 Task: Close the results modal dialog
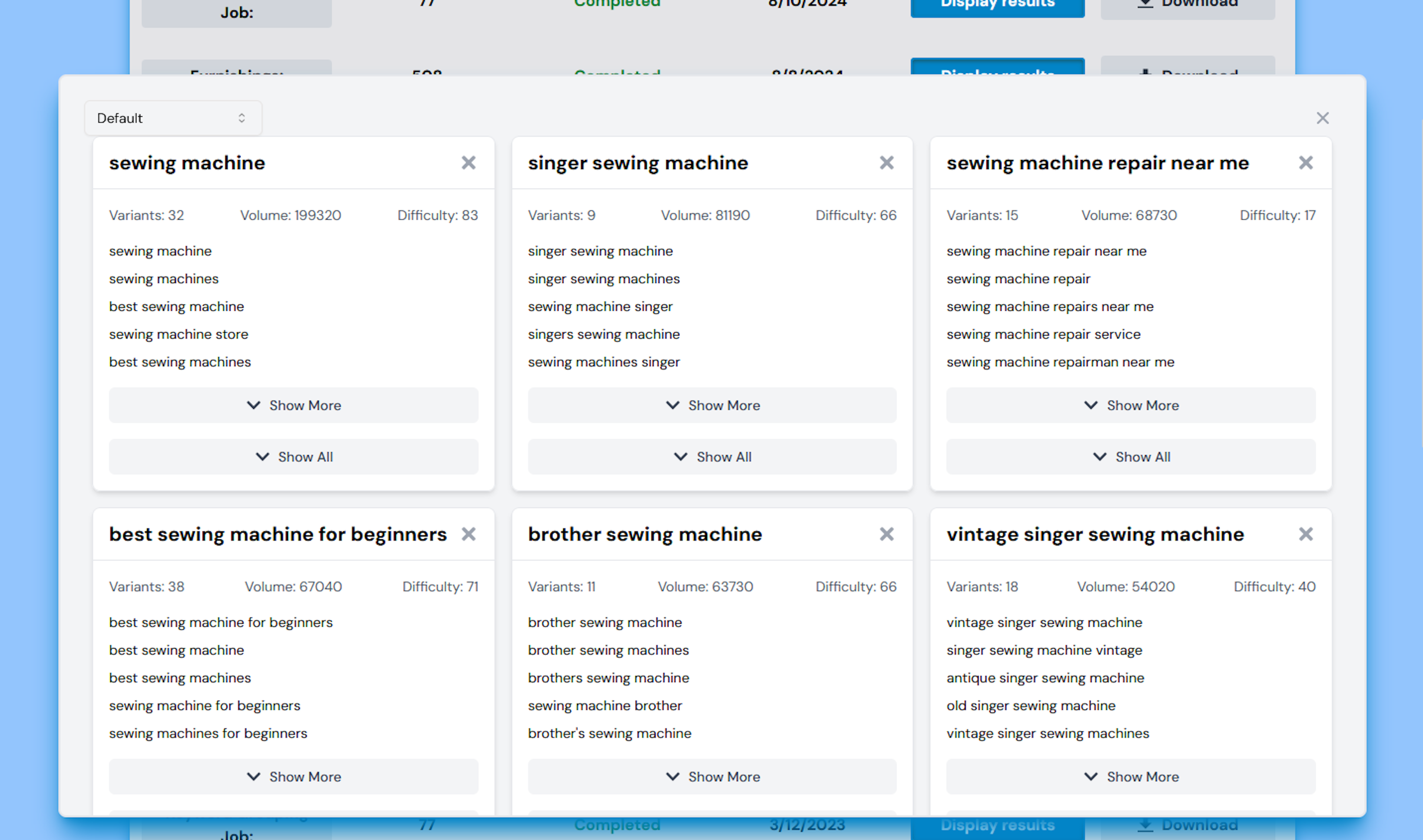point(1322,118)
